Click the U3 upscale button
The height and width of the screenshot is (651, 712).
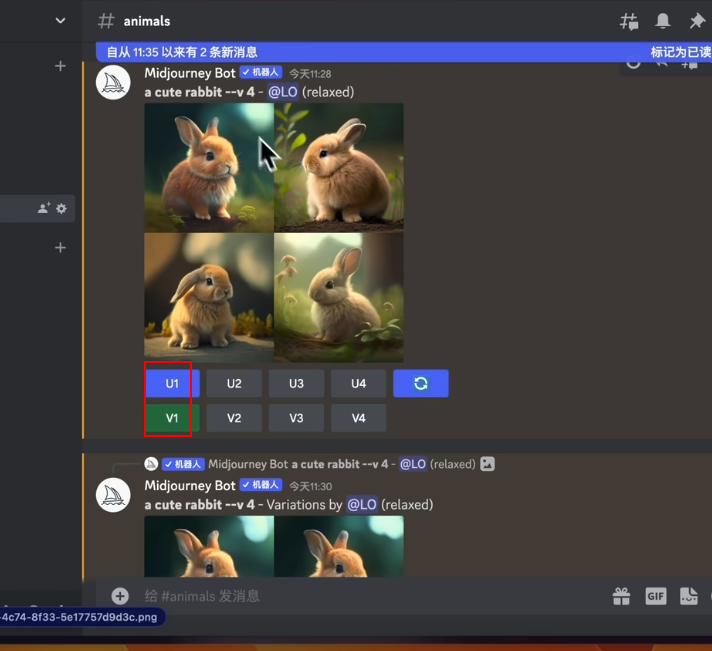pyautogui.click(x=296, y=384)
